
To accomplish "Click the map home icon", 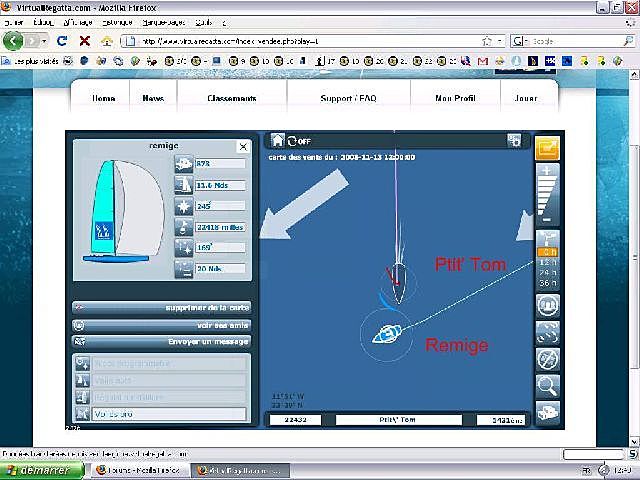I will (x=278, y=140).
